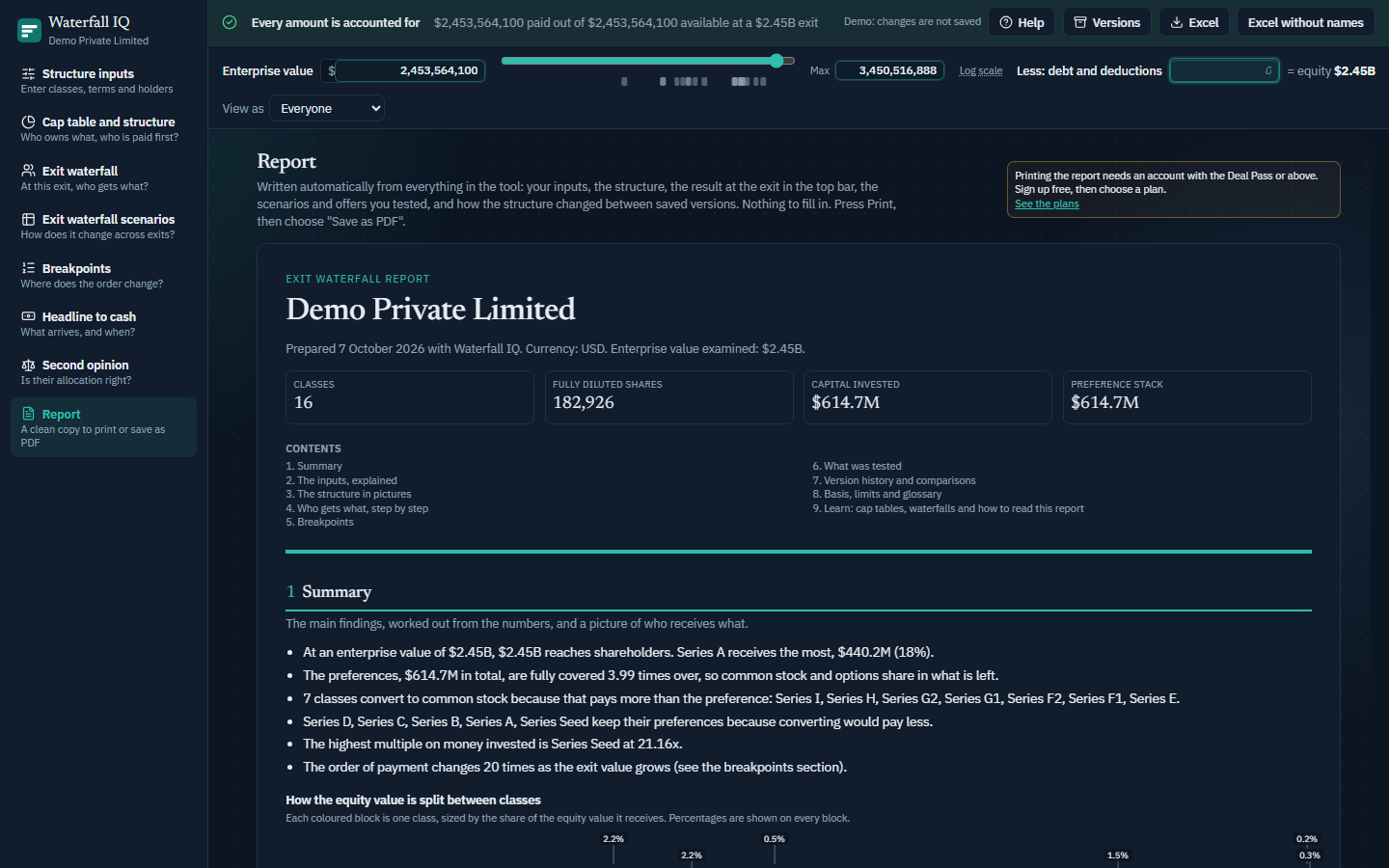Screen dimensions: 1389x868
Task: Click the Cap table pie chart icon
Action: [28, 122]
